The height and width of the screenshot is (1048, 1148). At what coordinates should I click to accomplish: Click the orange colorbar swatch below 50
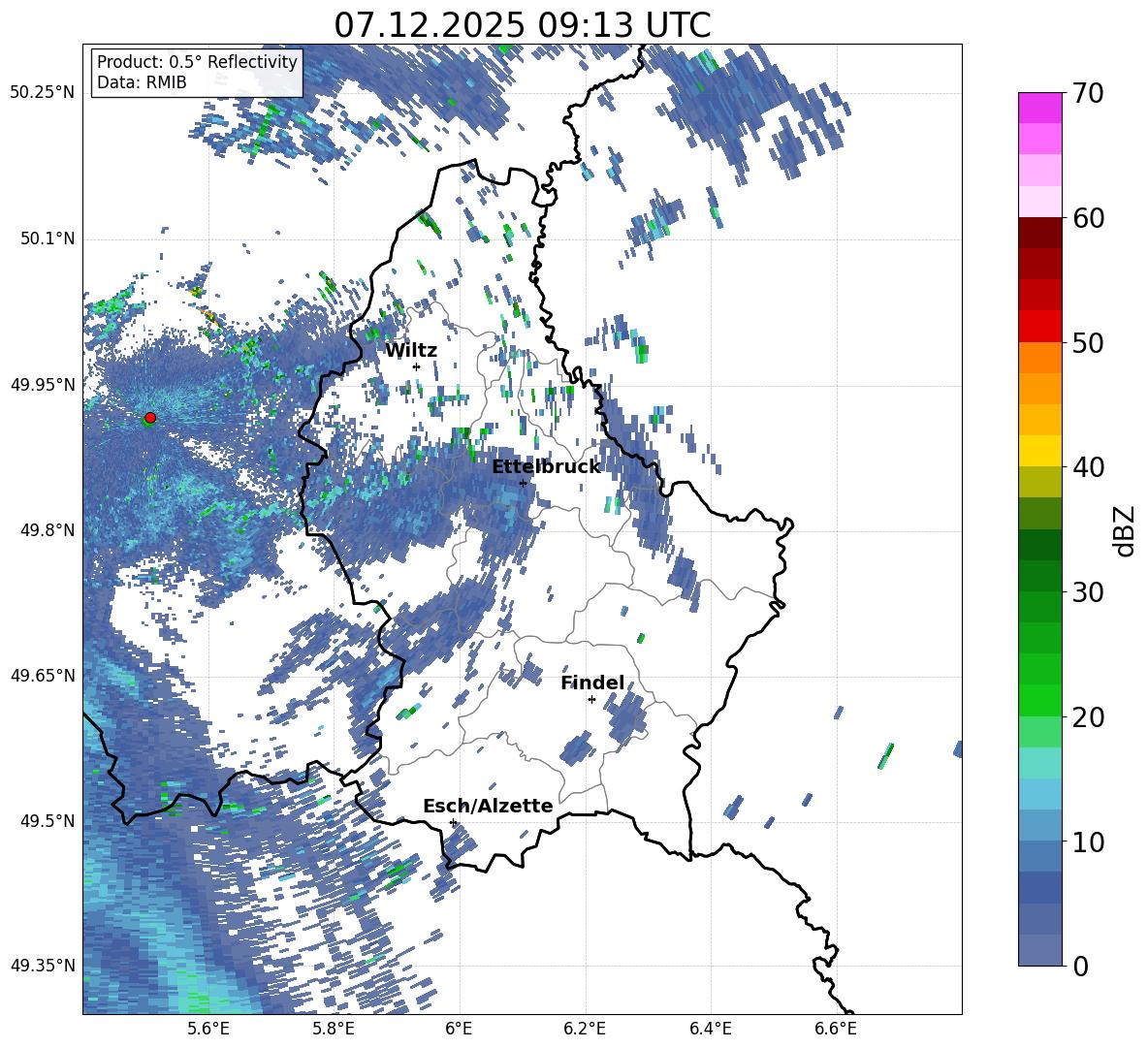1039,357
